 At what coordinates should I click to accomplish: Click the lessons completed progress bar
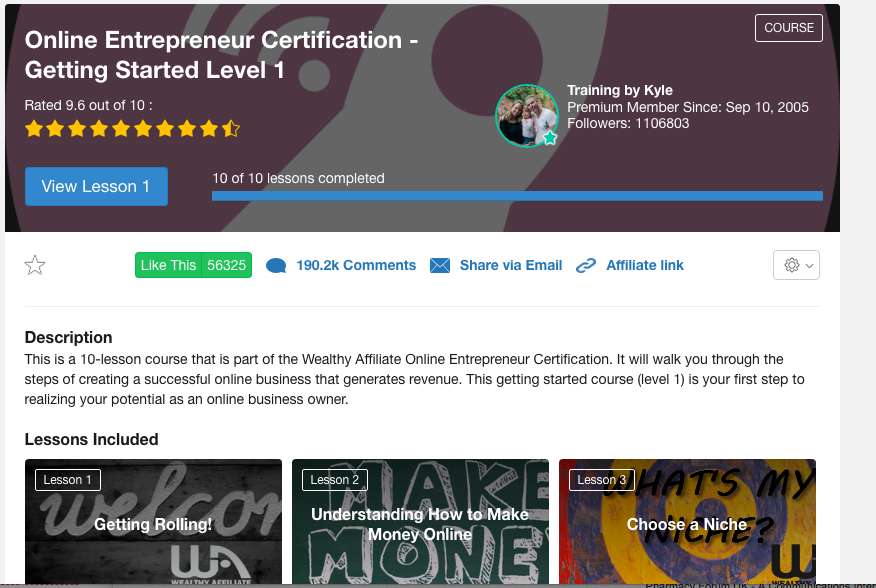pyautogui.click(x=517, y=196)
